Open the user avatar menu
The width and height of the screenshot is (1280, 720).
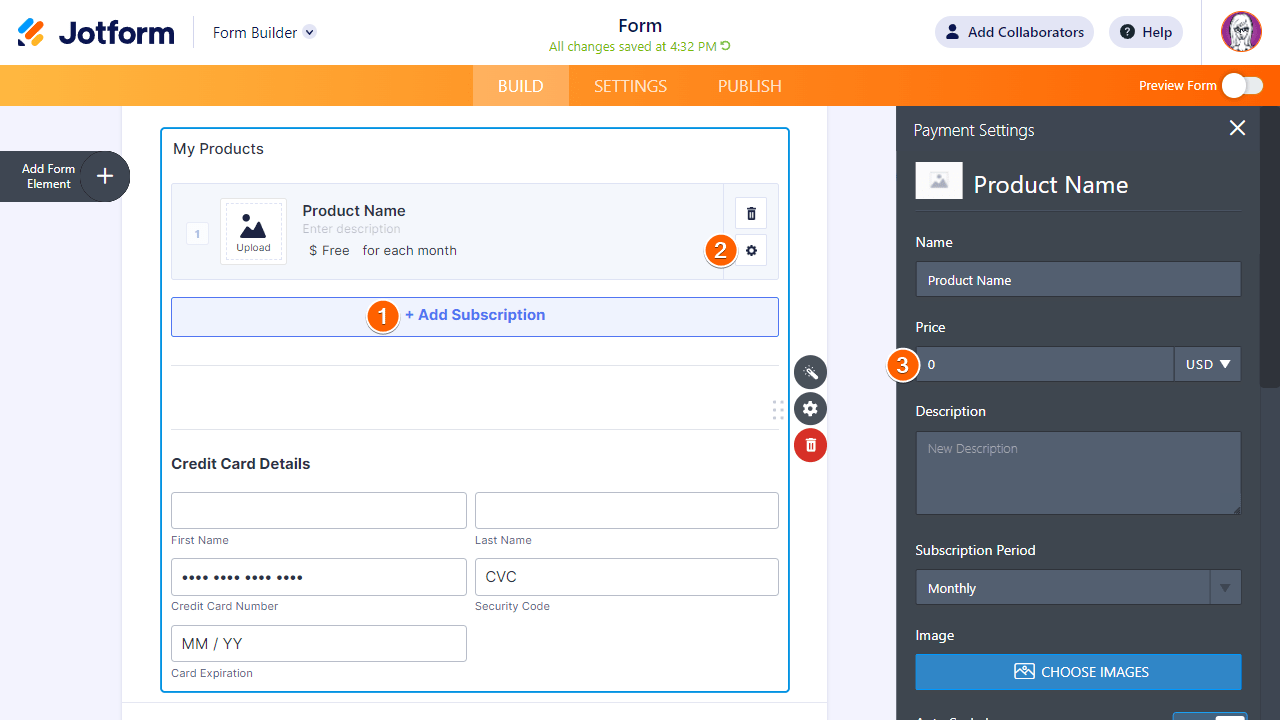click(x=1241, y=32)
